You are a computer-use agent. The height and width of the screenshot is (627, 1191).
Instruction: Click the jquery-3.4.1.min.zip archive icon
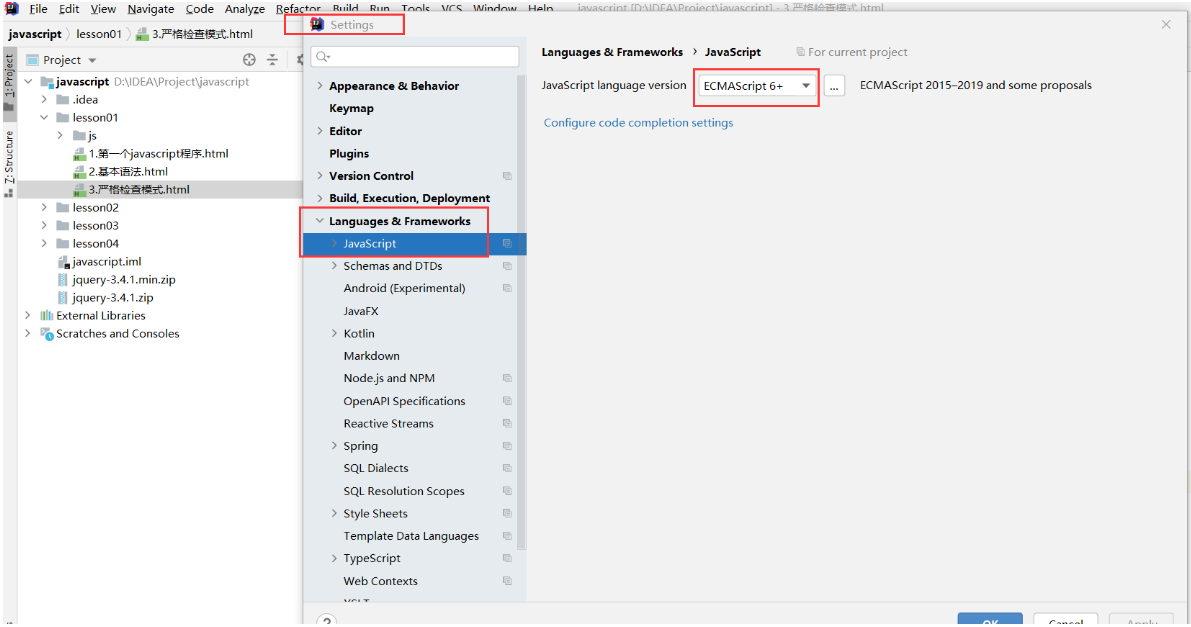point(63,280)
